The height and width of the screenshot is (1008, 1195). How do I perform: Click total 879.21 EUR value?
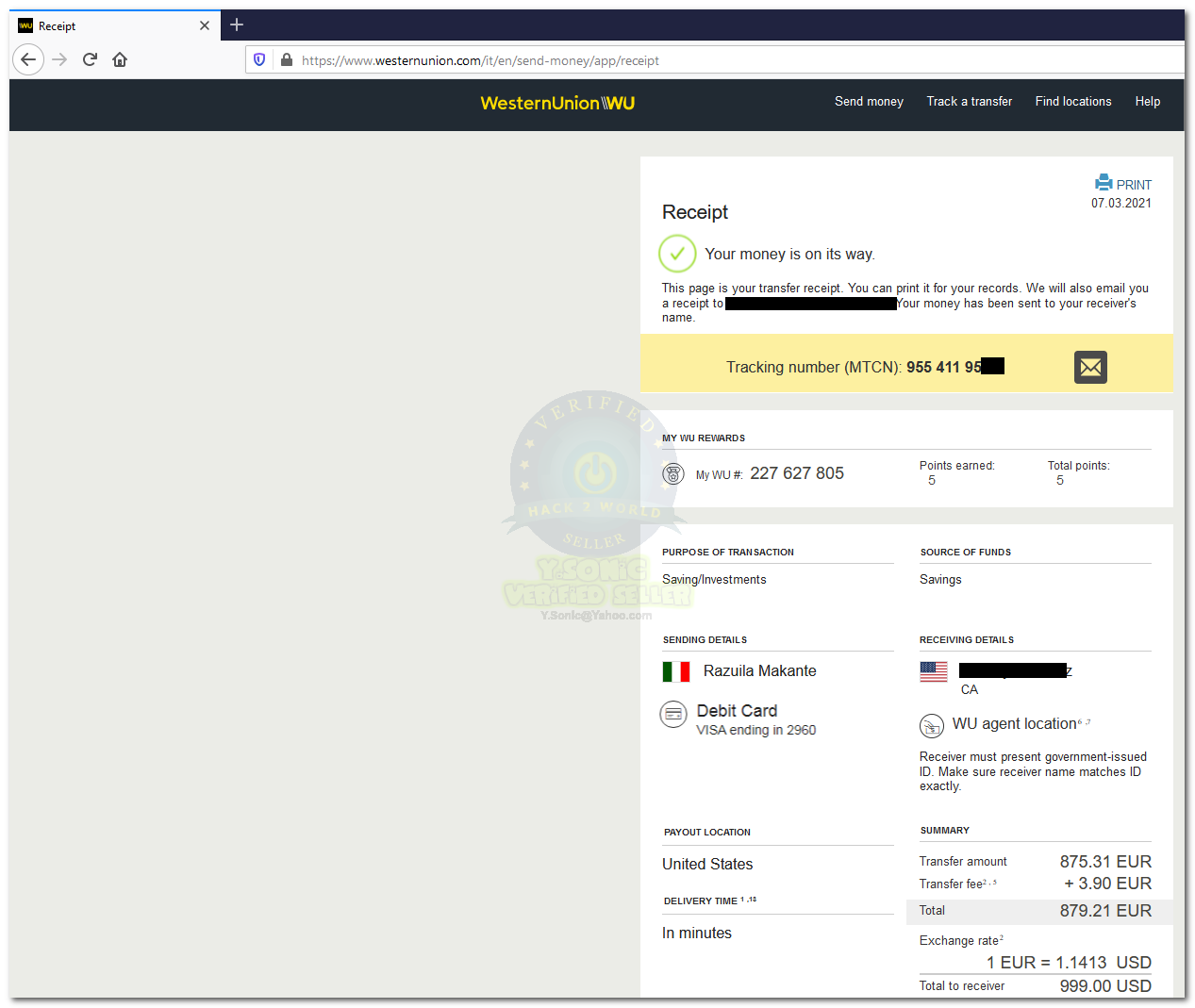tap(1105, 911)
